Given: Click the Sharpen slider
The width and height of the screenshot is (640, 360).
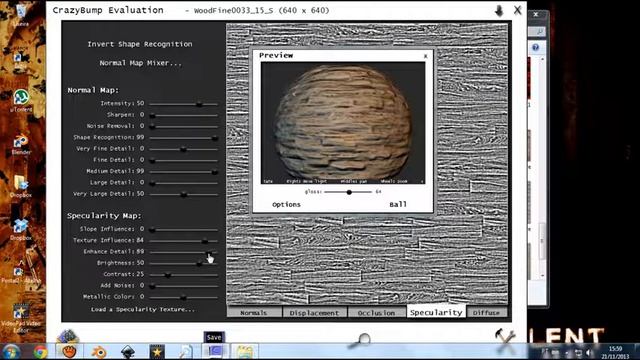Looking at the screenshot, I should (183, 116).
